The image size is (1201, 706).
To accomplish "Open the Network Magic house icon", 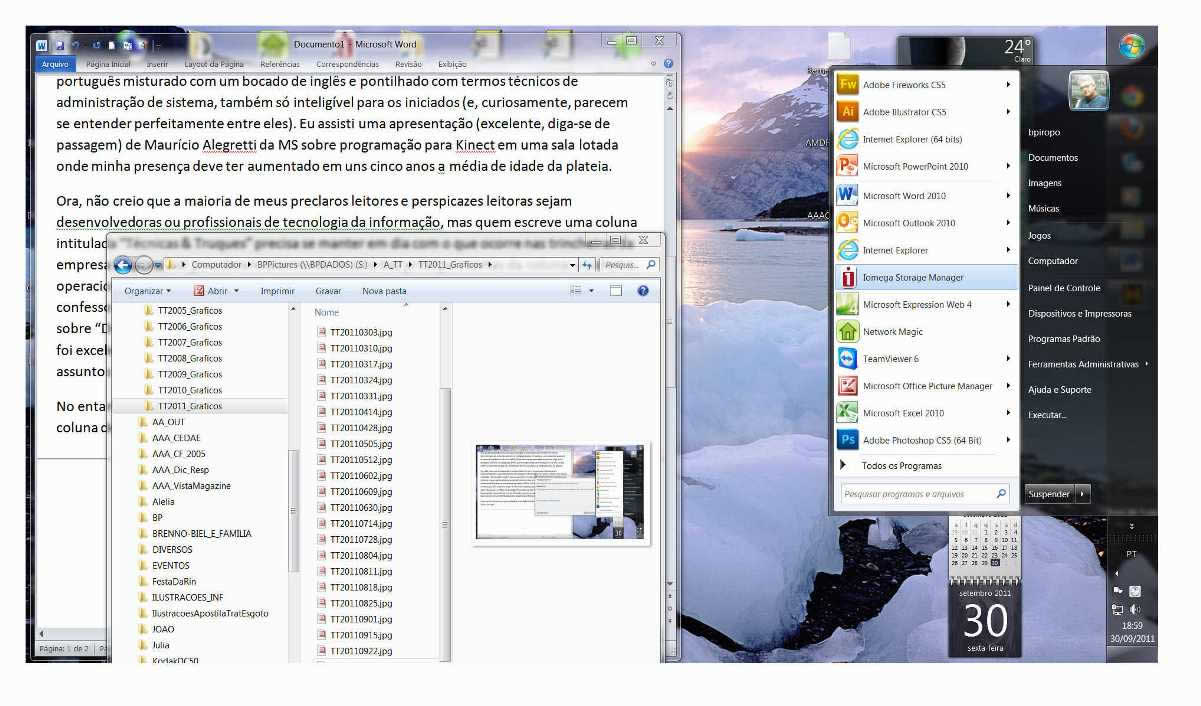I will point(848,331).
